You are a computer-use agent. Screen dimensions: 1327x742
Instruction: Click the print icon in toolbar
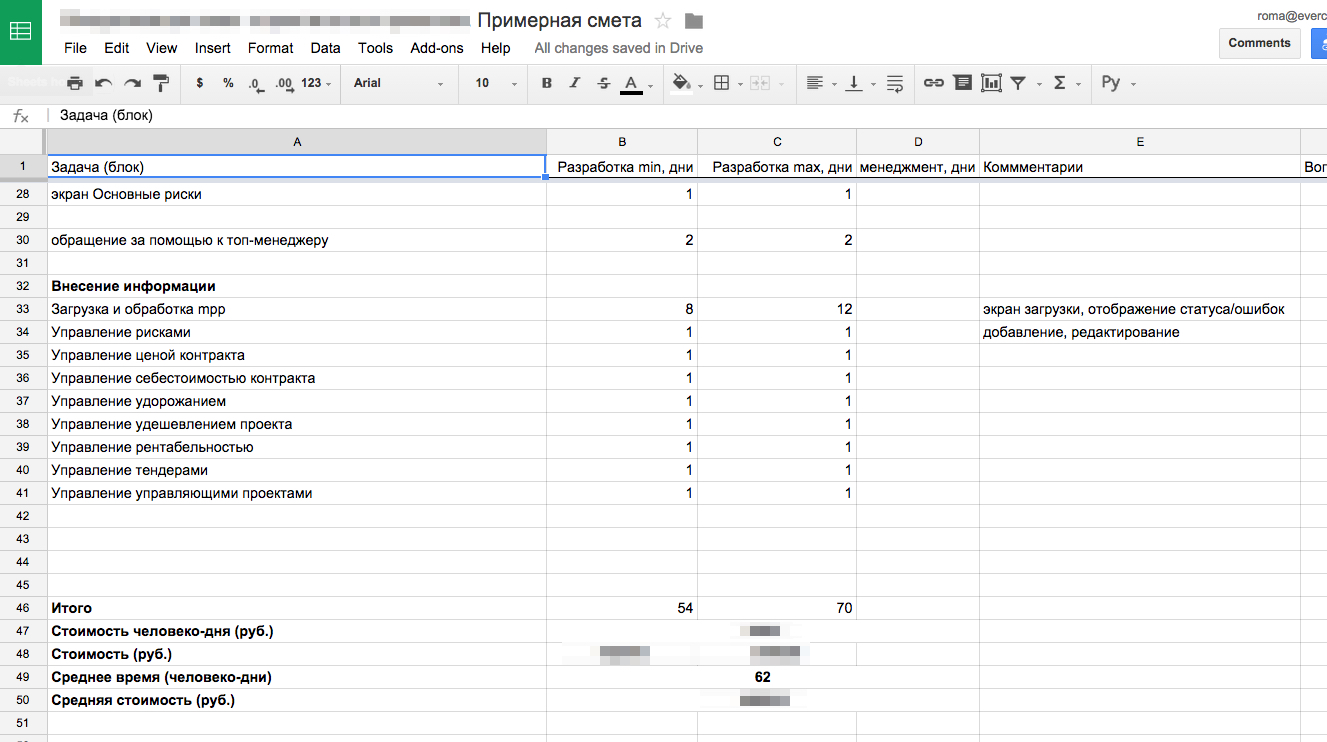click(x=75, y=83)
